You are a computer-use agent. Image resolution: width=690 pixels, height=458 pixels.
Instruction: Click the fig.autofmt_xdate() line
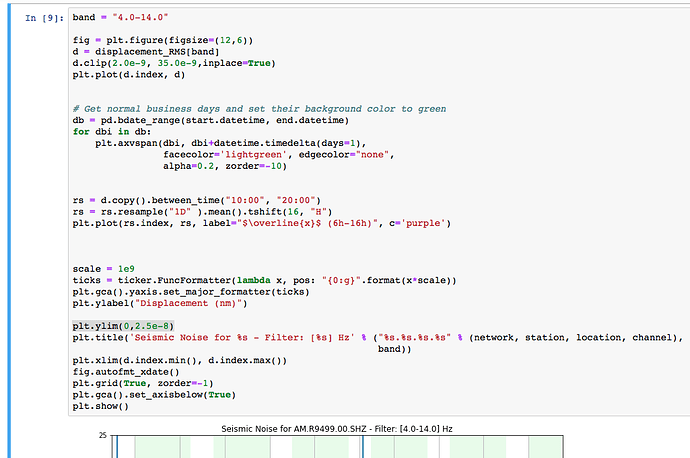coord(126,372)
